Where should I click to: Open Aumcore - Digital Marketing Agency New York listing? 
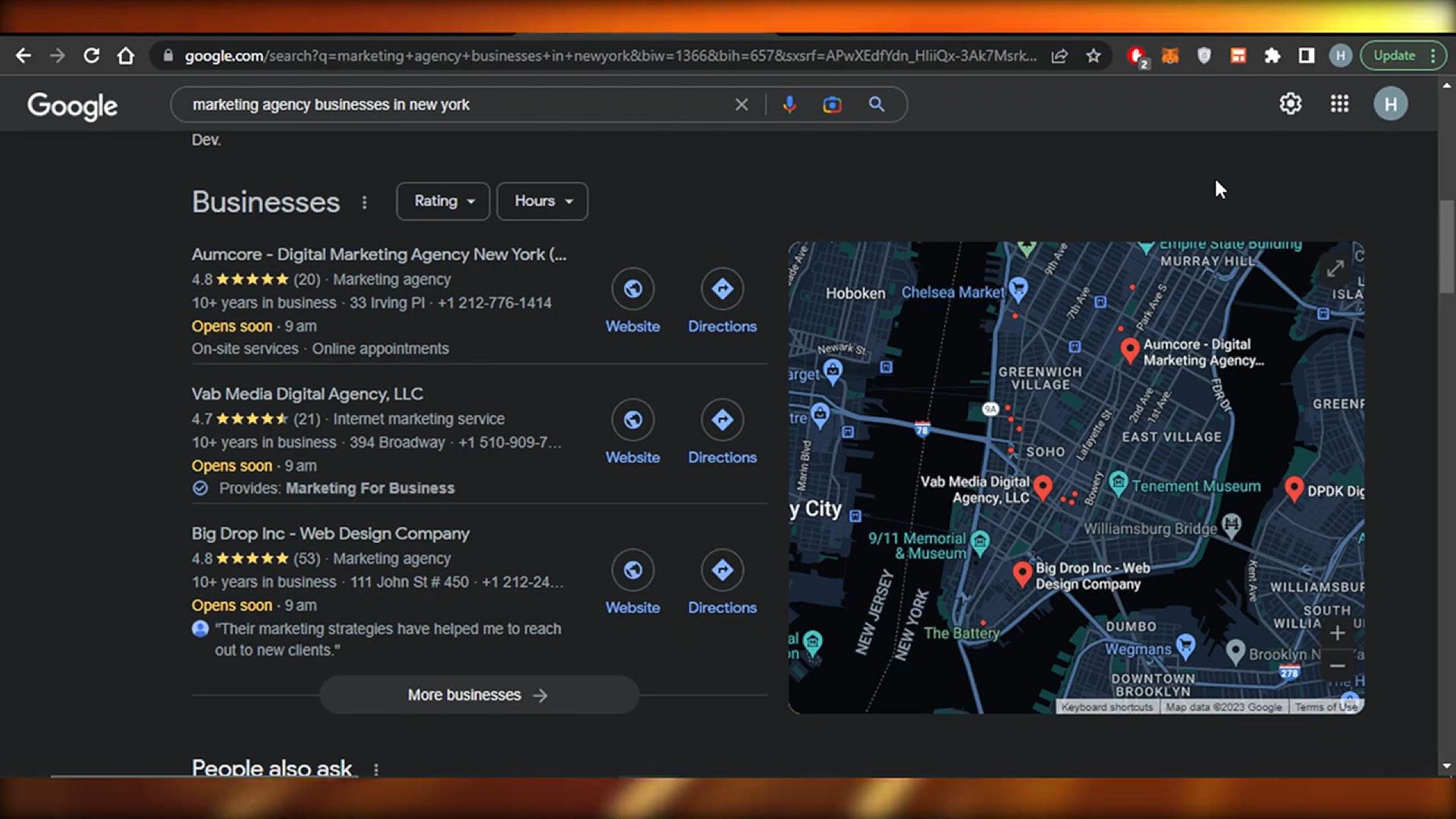379,255
